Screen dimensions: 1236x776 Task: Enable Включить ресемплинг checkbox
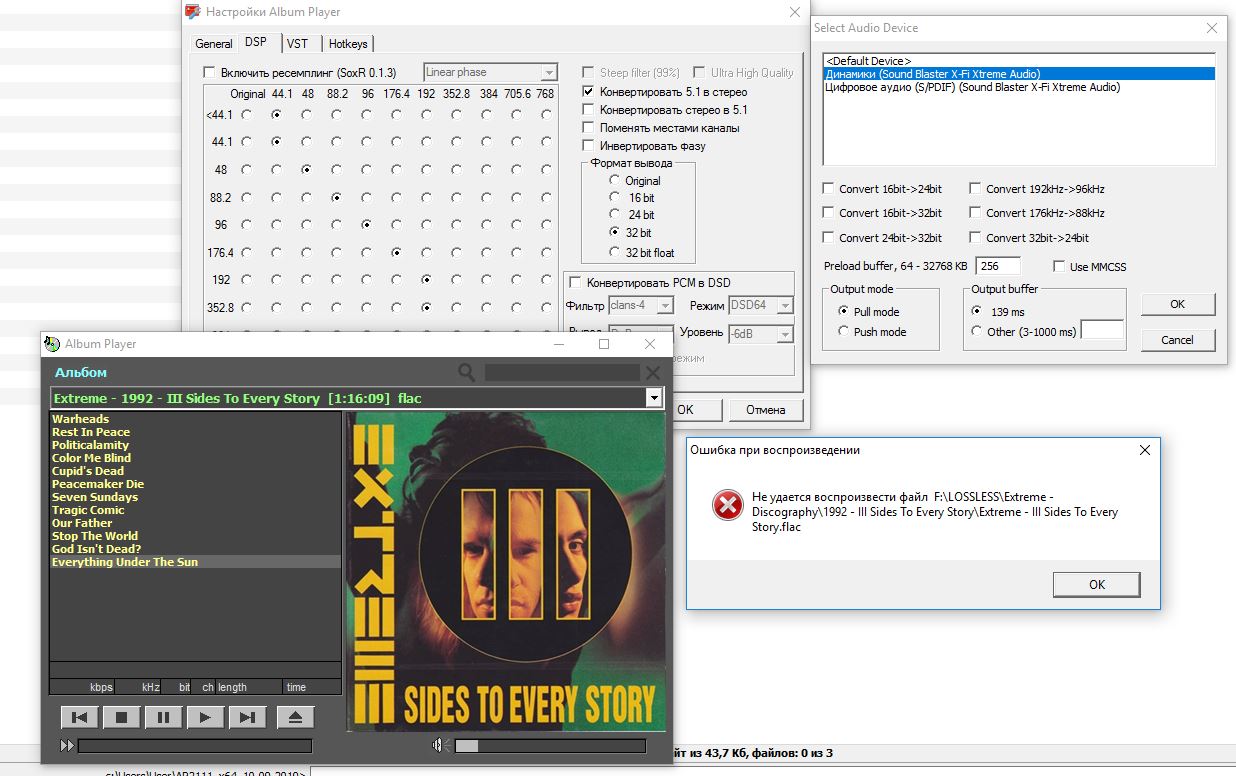pos(209,73)
